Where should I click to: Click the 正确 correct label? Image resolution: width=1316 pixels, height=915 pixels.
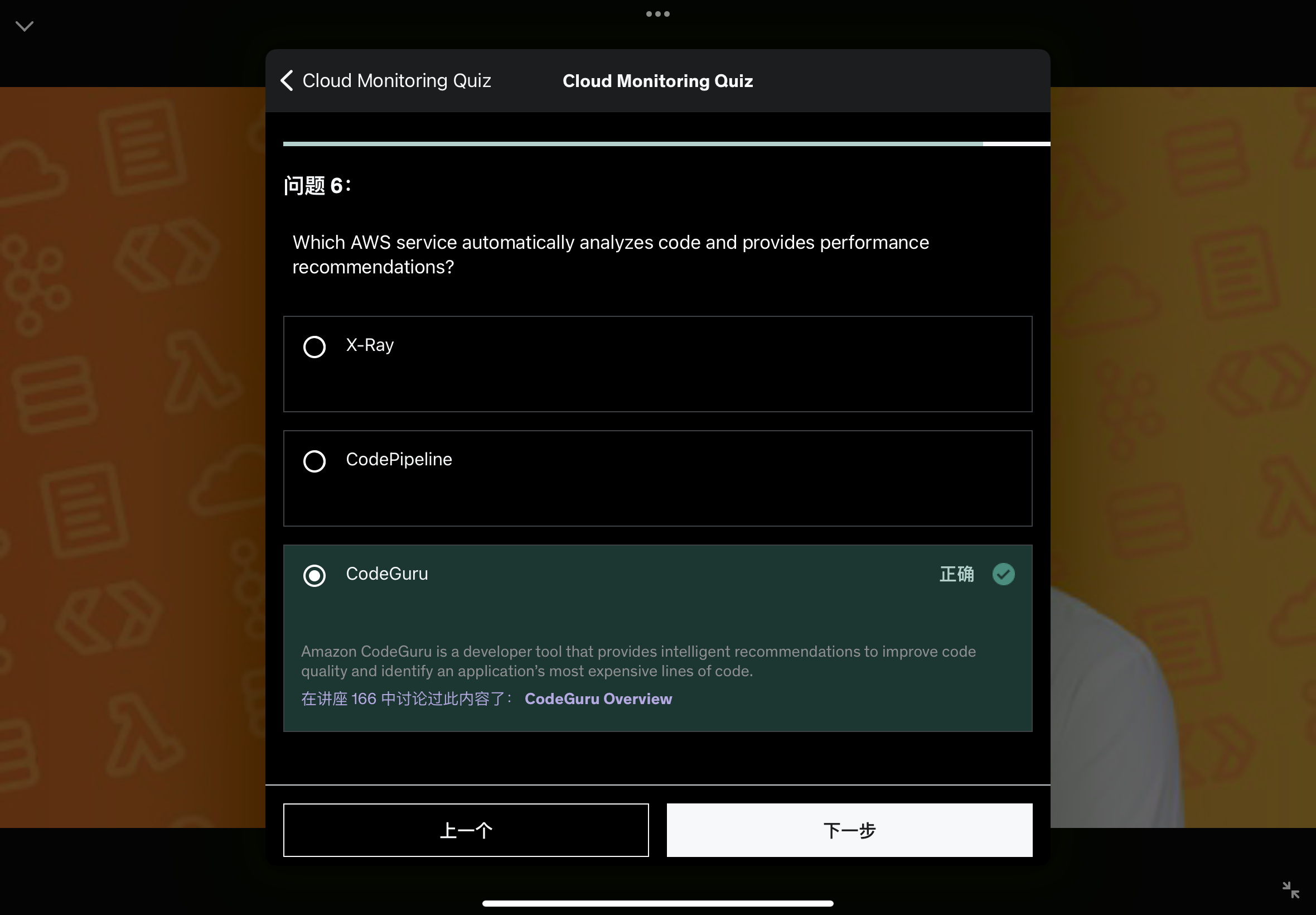pyautogui.click(x=956, y=574)
